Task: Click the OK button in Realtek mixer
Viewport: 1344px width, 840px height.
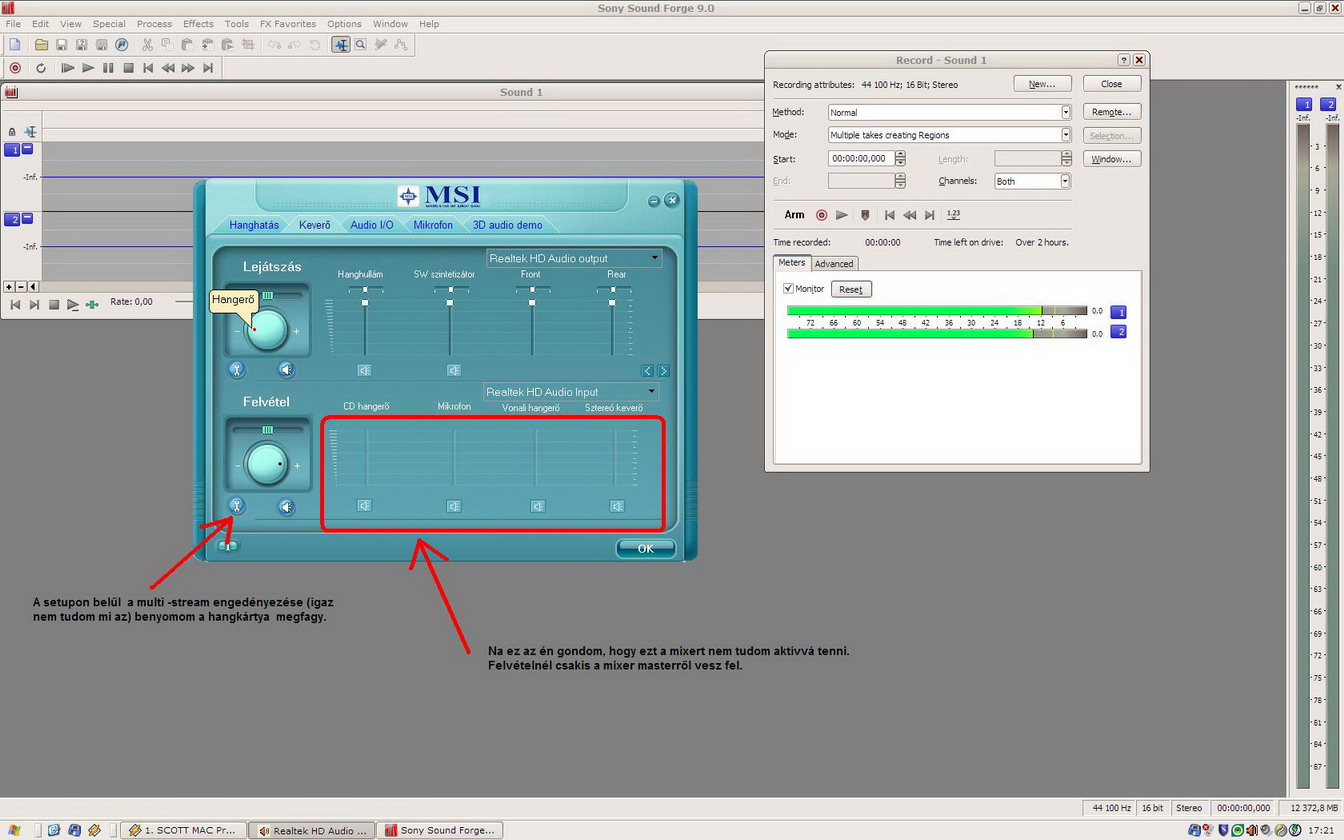Action: tap(645, 548)
